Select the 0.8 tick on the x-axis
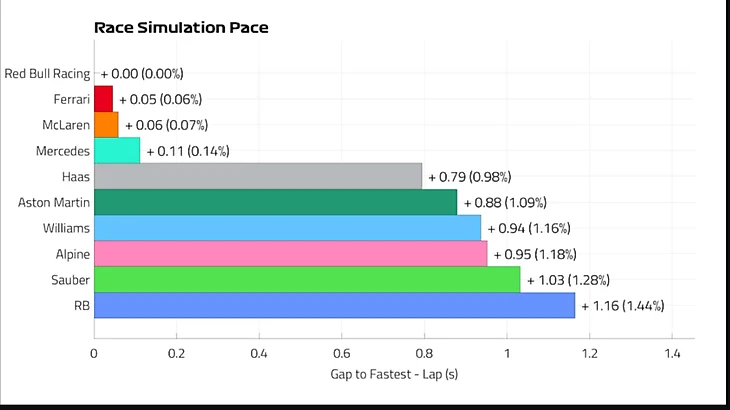The height and width of the screenshot is (410, 730). pyautogui.click(x=424, y=353)
